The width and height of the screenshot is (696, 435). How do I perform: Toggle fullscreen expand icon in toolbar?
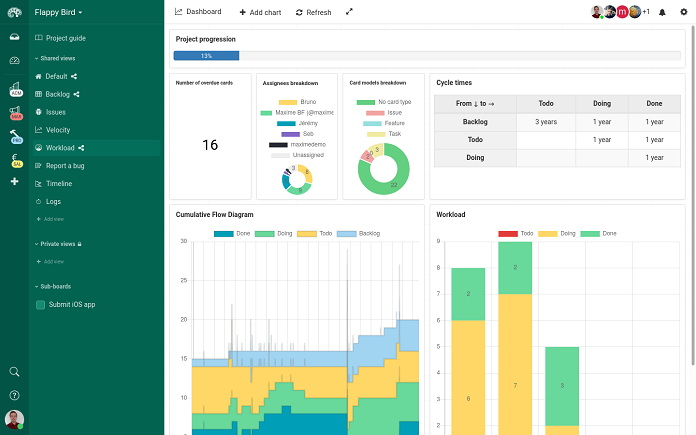pos(349,12)
